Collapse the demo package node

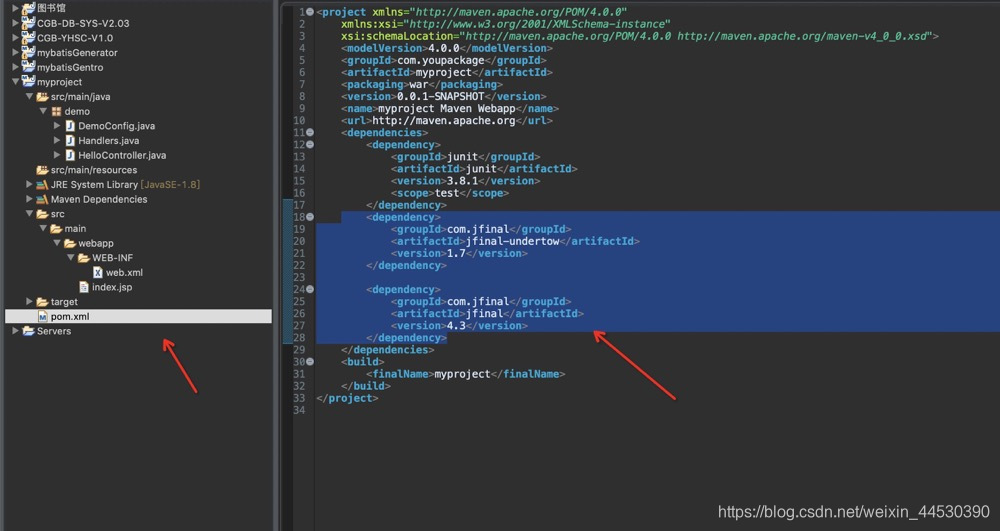point(43,111)
